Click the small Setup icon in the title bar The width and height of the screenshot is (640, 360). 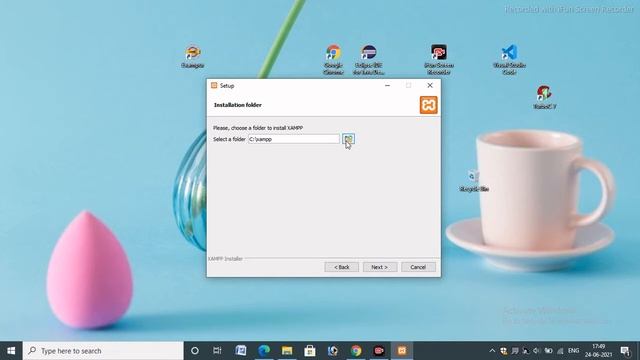tap(214, 85)
